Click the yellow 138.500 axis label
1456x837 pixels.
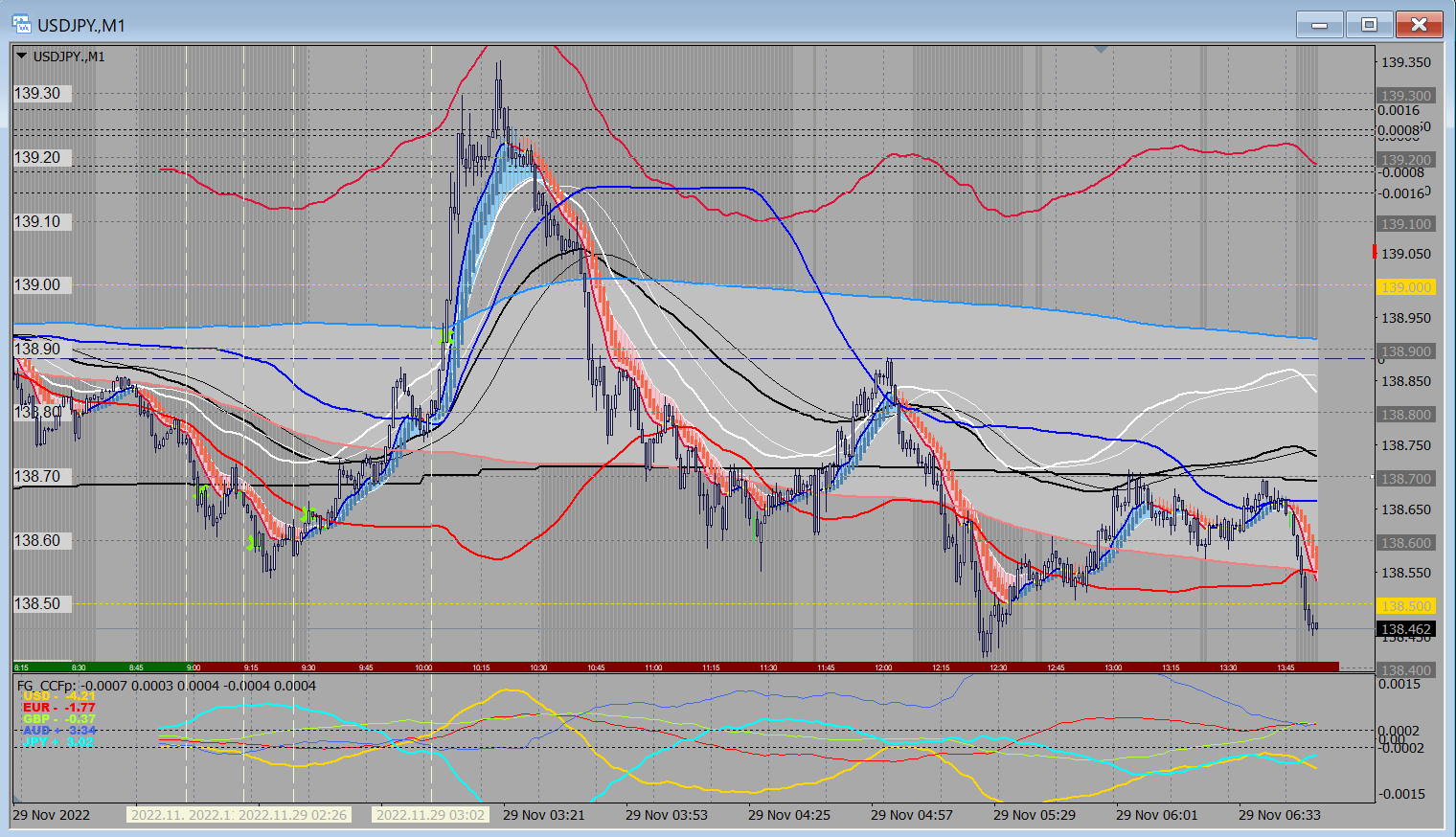pos(1405,606)
